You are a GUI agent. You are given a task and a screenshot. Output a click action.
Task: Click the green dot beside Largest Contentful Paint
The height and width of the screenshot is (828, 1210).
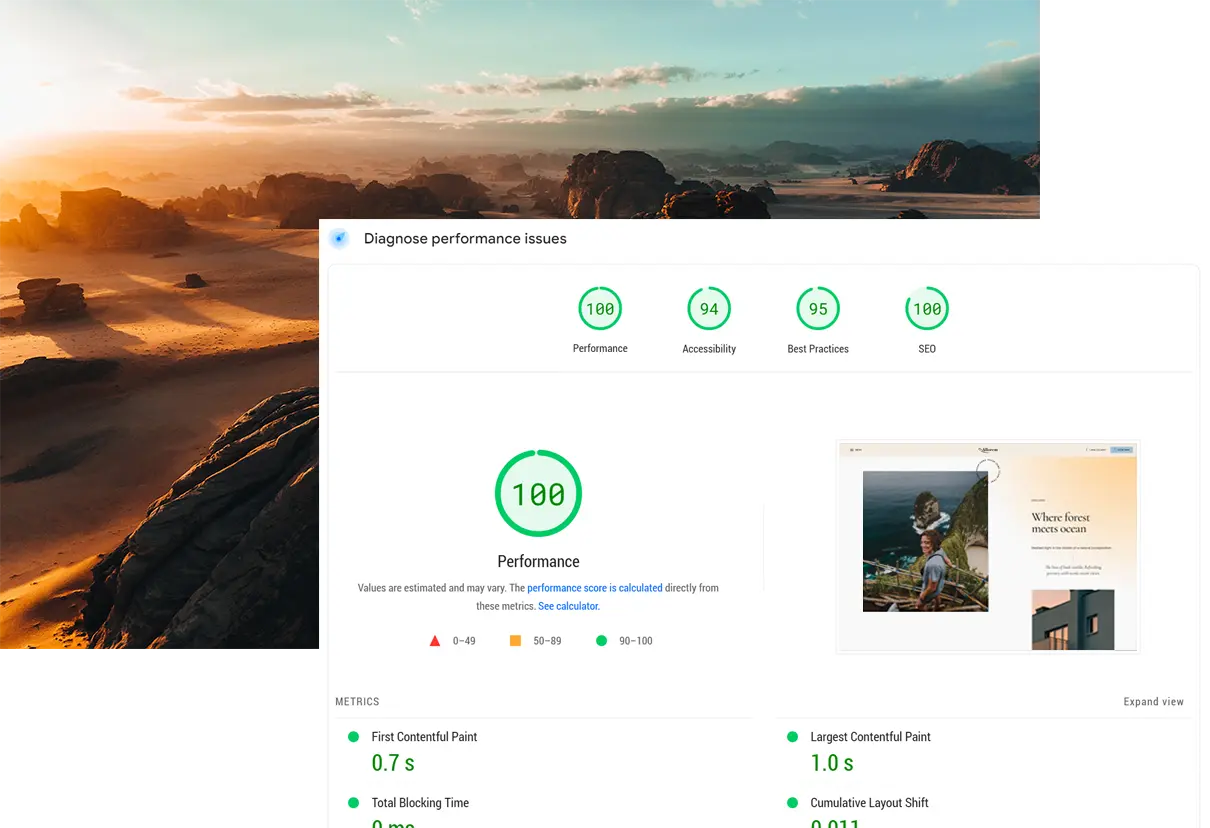click(x=792, y=737)
